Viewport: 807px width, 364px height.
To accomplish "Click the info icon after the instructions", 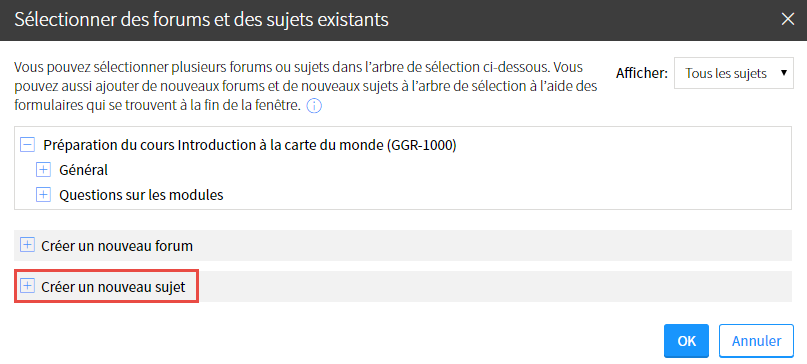I will coord(314,107).
